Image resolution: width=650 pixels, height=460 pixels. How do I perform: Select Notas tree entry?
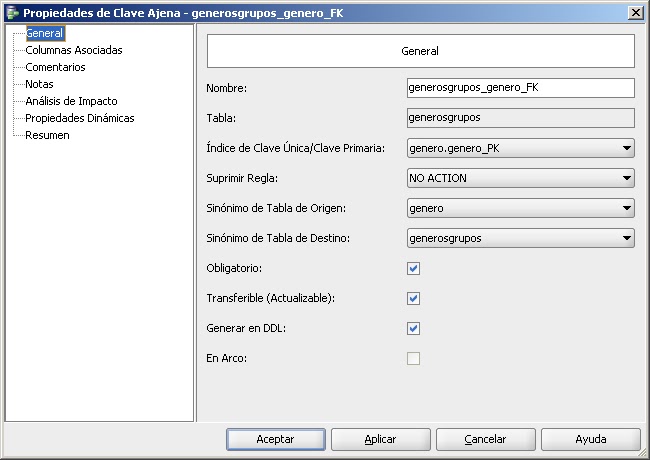(39, 84)
